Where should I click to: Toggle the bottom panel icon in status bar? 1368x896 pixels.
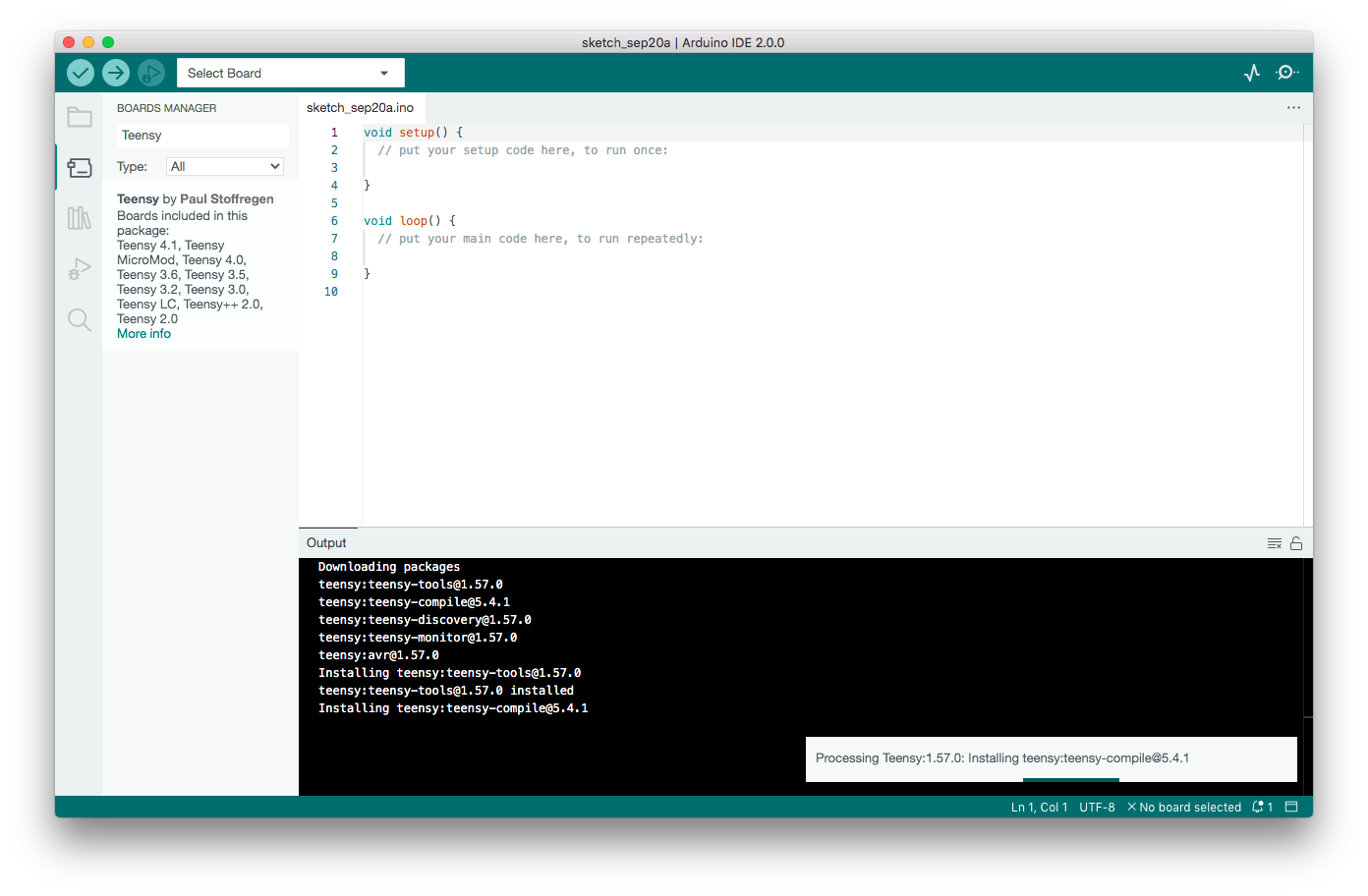[x=1291, y=808]
